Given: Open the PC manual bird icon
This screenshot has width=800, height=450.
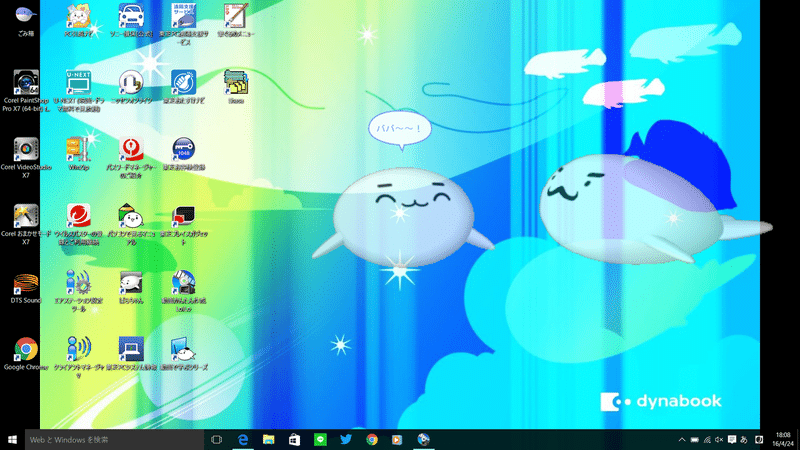Looking at the screenshot, I should point(131,216).
